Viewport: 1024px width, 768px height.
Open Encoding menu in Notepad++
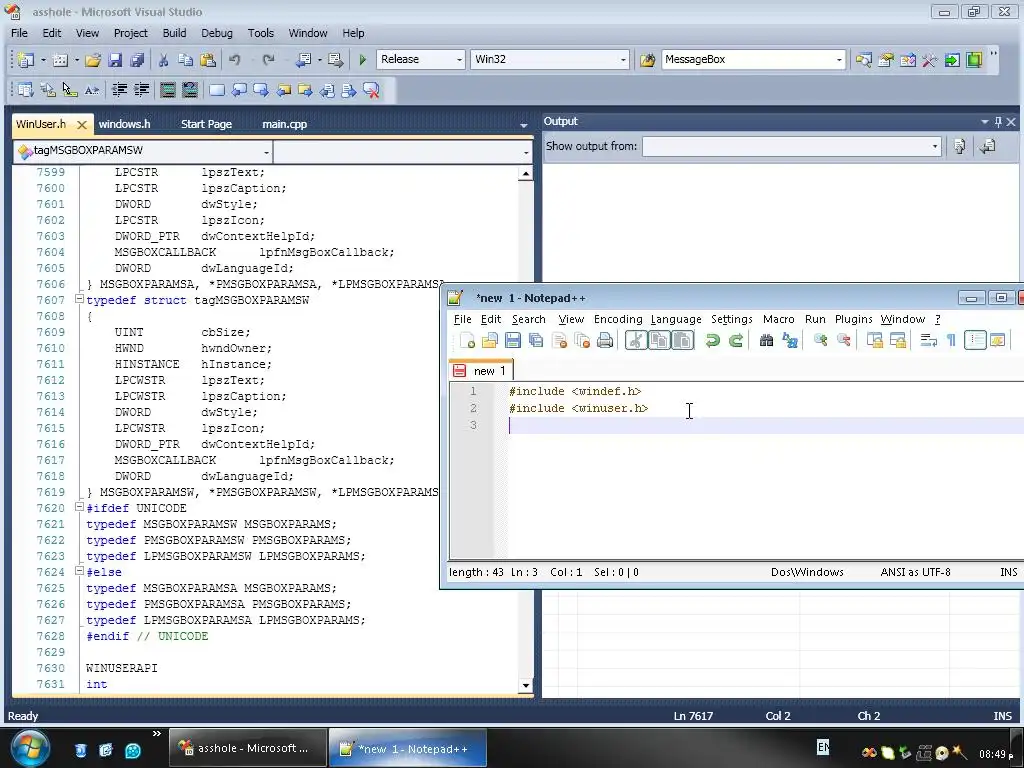coord(618,319)
